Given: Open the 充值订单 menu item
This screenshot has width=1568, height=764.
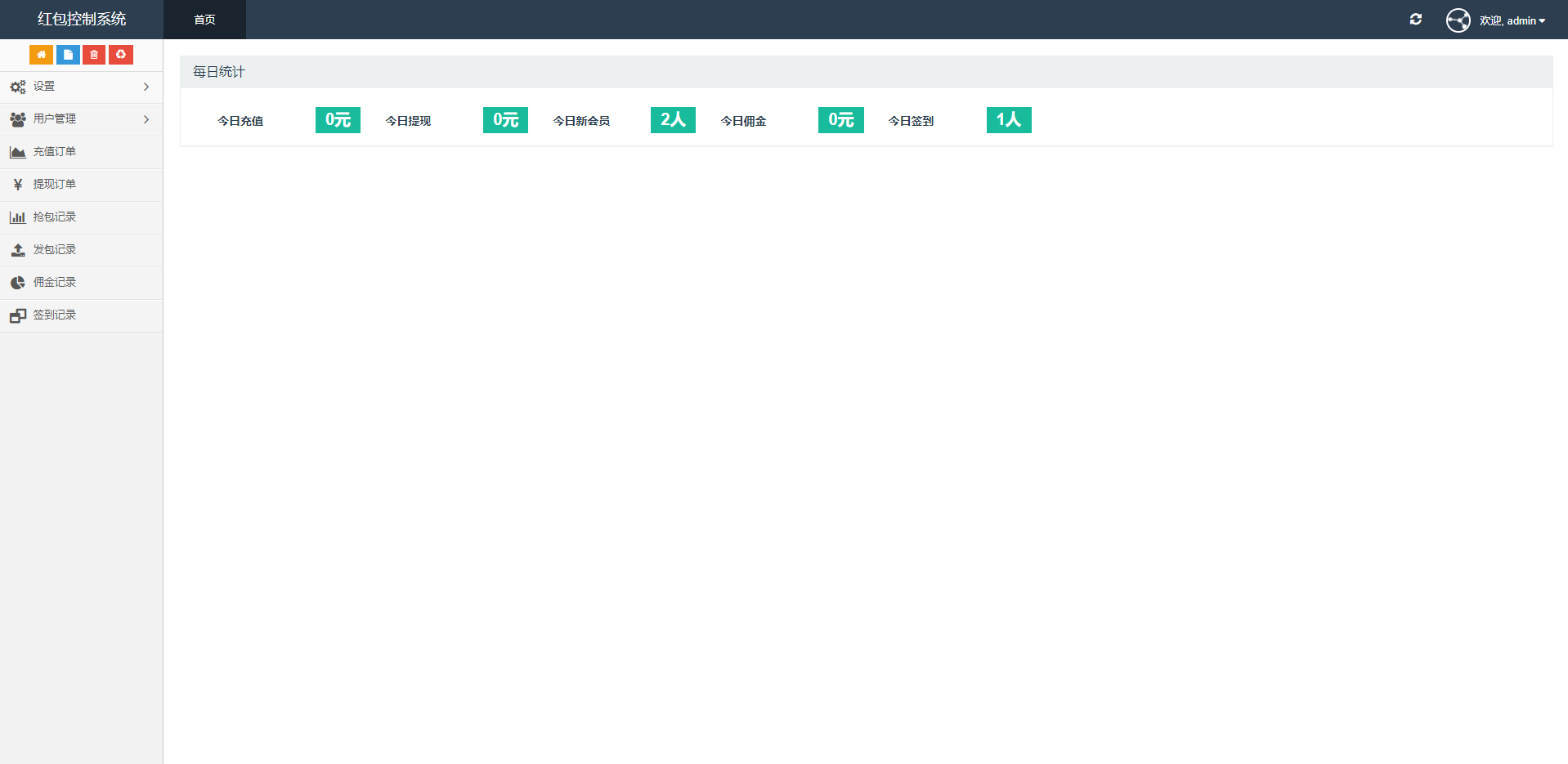Looking at the screenshot, I should [82, 152].
